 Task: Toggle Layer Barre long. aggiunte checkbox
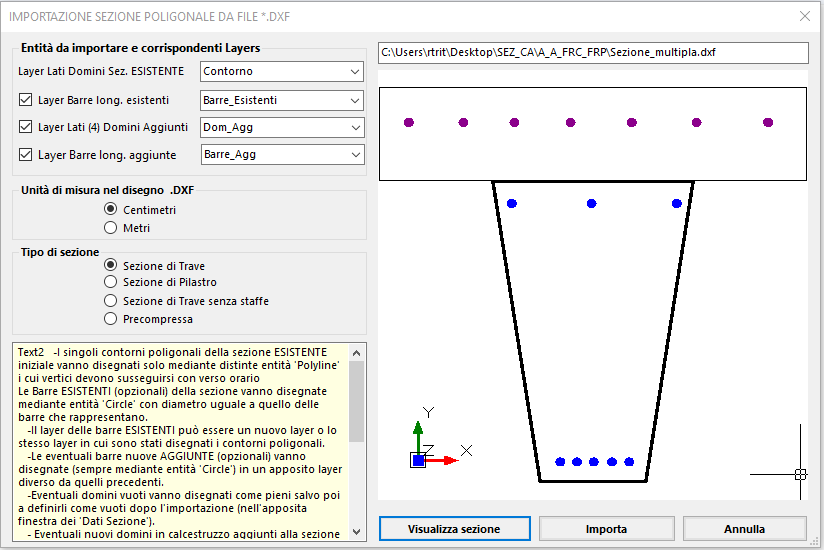(x=25, y=154)
